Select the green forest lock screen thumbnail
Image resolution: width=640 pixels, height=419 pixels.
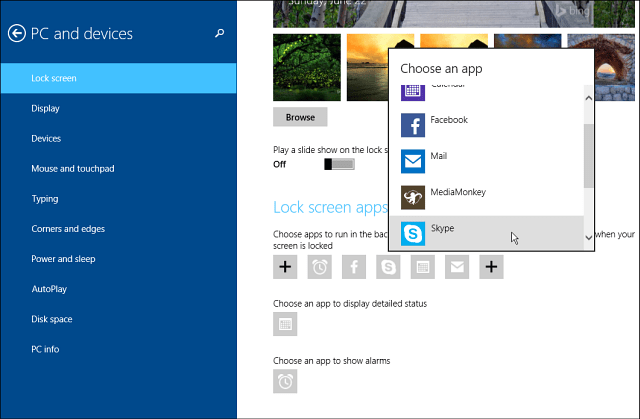pos(307,67)
